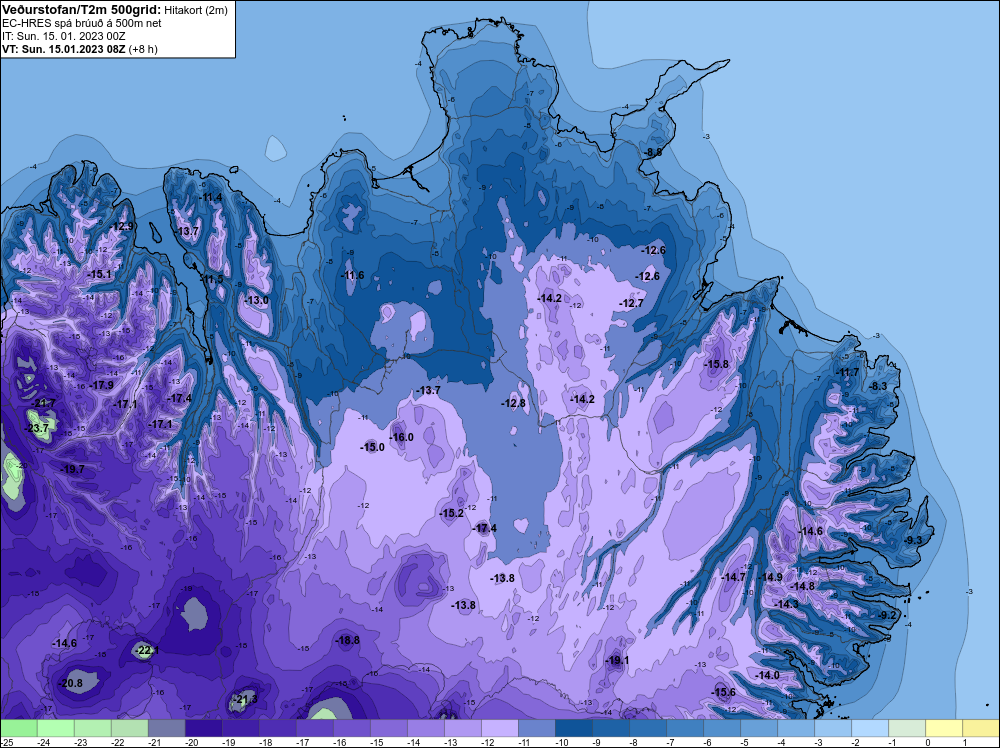Click the '-18.8' temperature label
1000x748 pixels.
click(x=348, y=640)
